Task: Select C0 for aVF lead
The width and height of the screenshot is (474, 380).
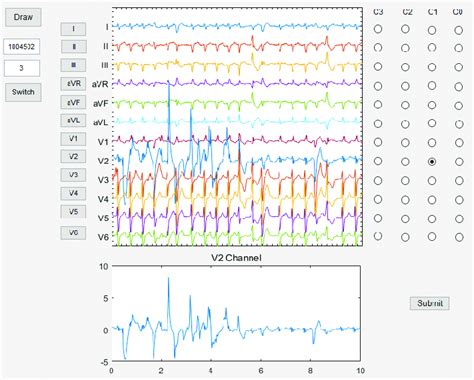Action: [459, 106]
